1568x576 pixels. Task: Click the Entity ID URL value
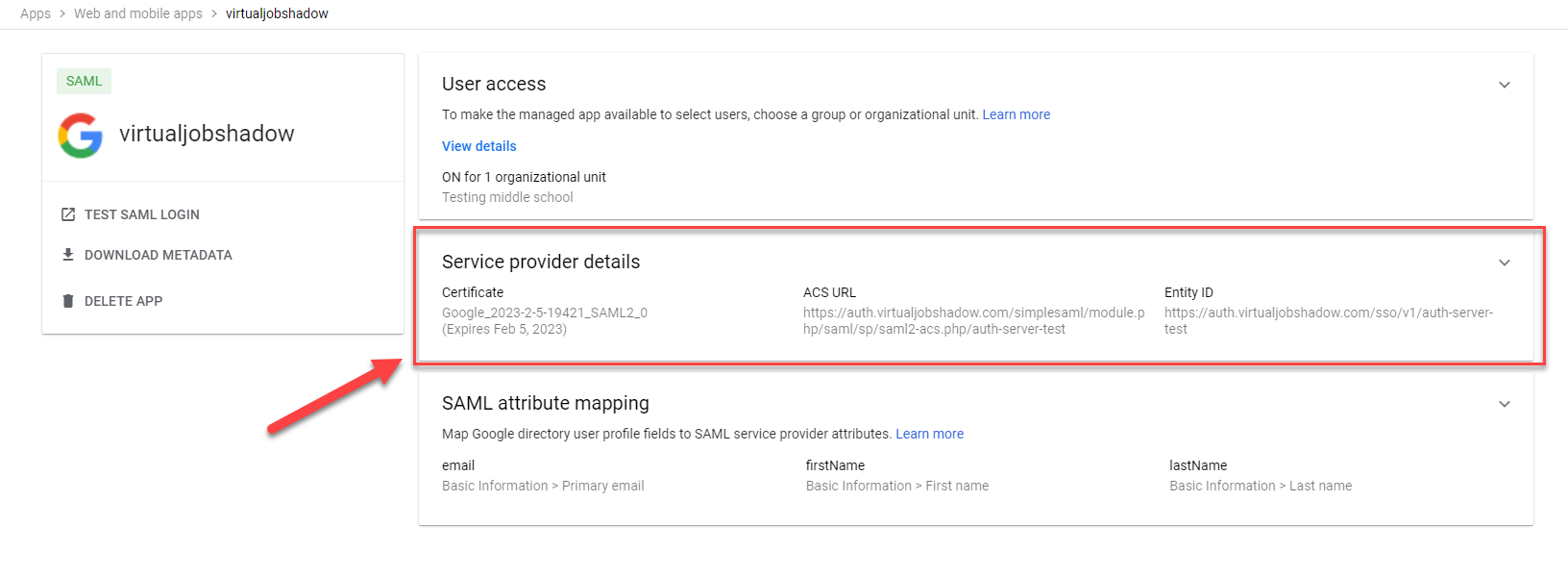(1329, 320)
